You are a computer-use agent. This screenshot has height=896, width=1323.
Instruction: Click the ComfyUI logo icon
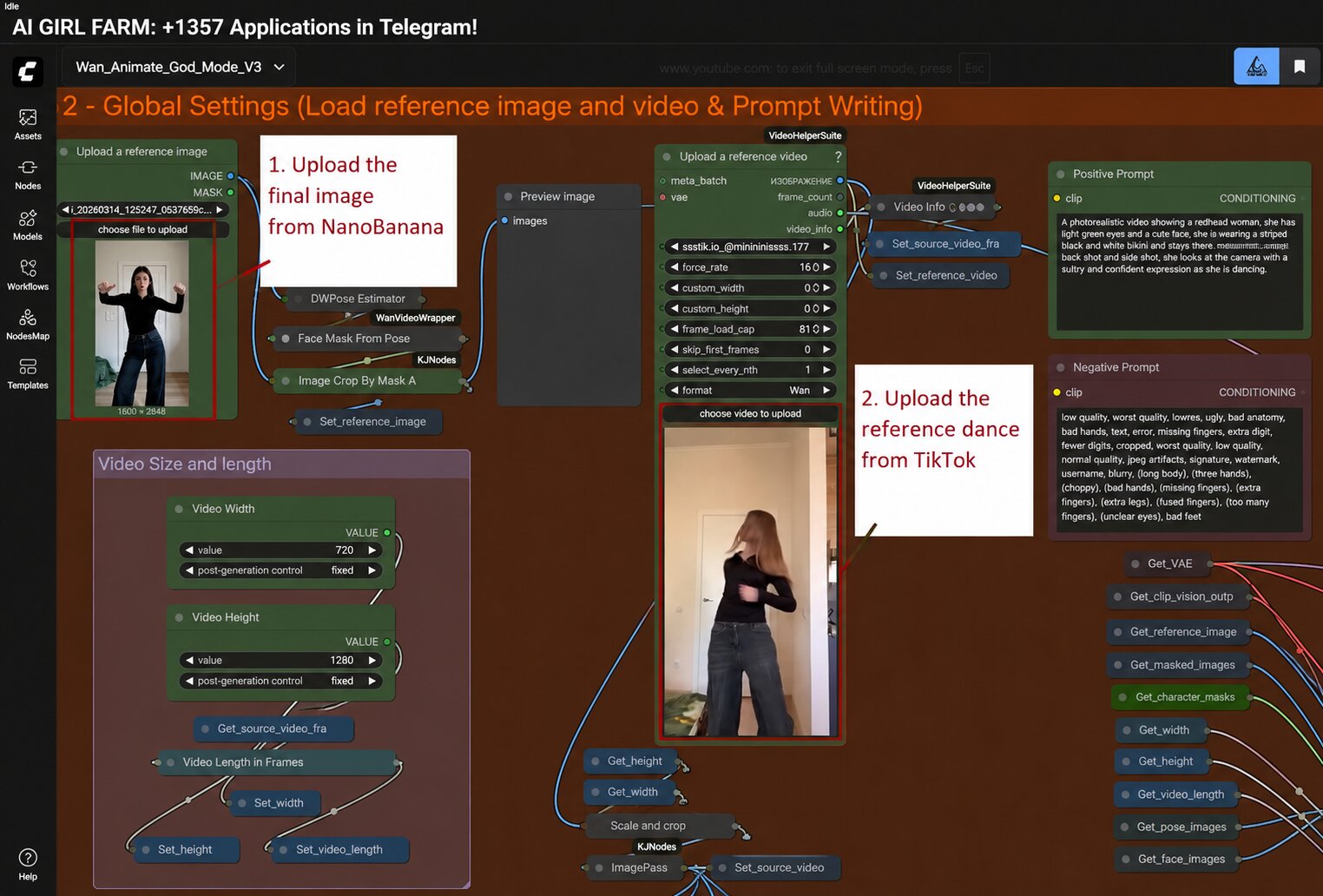(28, 70)
